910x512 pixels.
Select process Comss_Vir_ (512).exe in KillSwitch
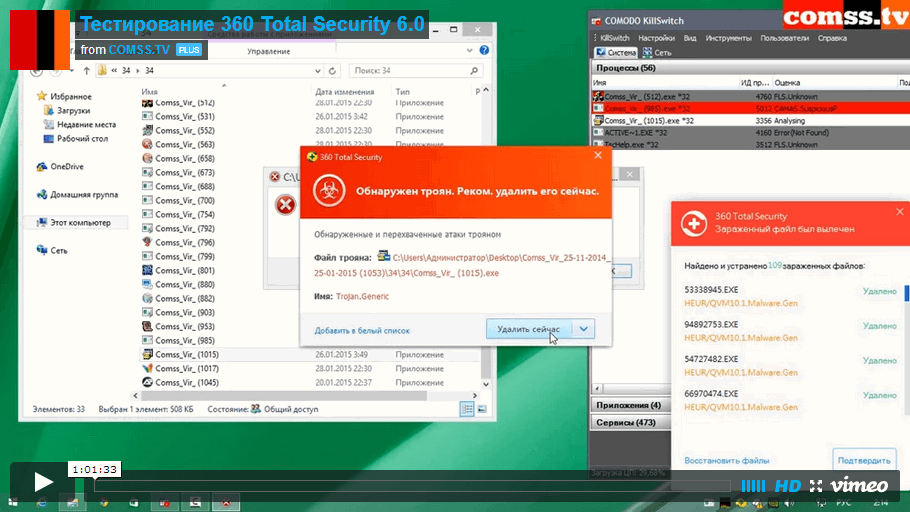point(751,96)
